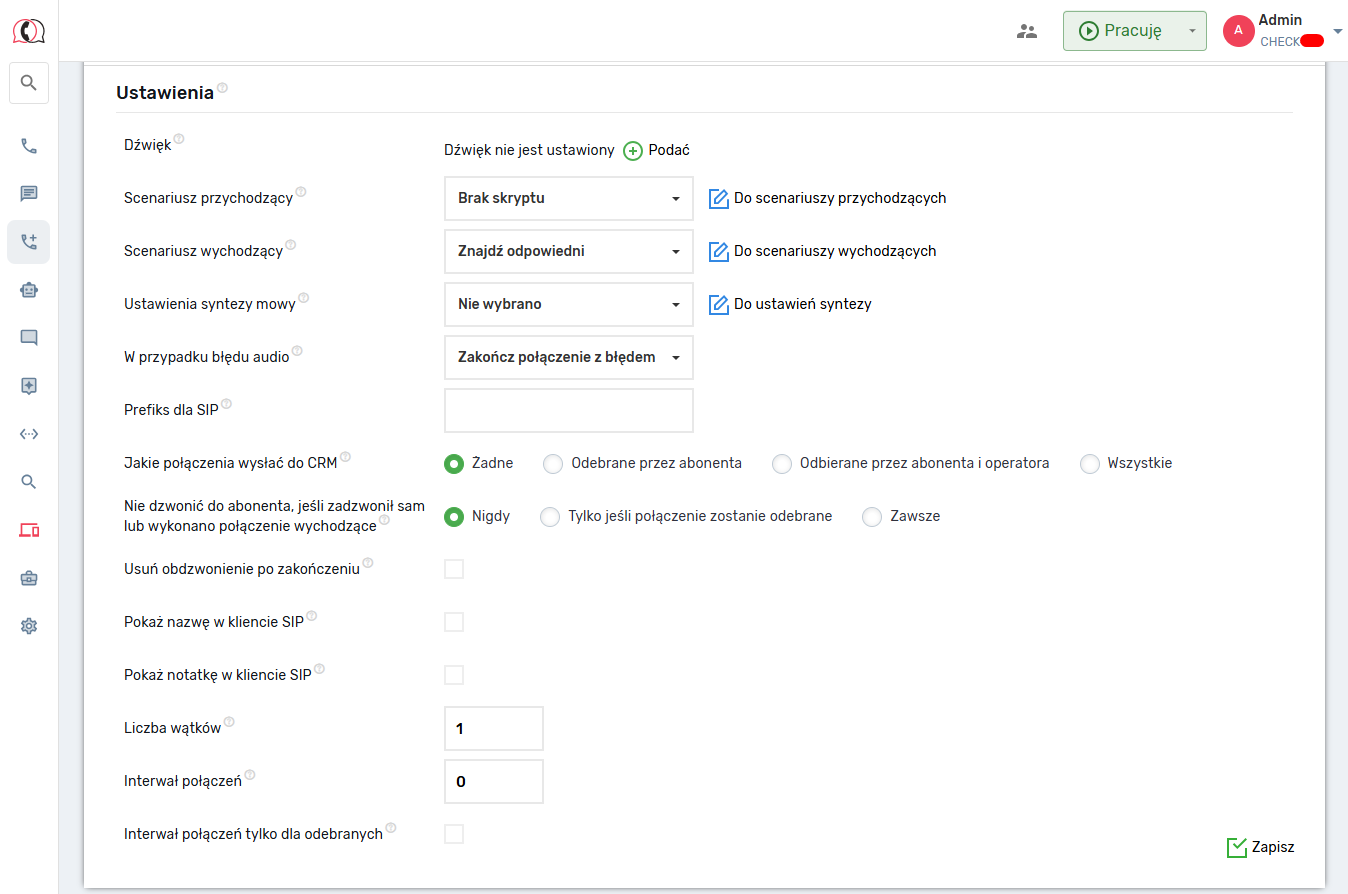The width and height of the screenshot is (1348, 894).
Task: Open the robot icon section in sidebar
Action: click(29, 290)
